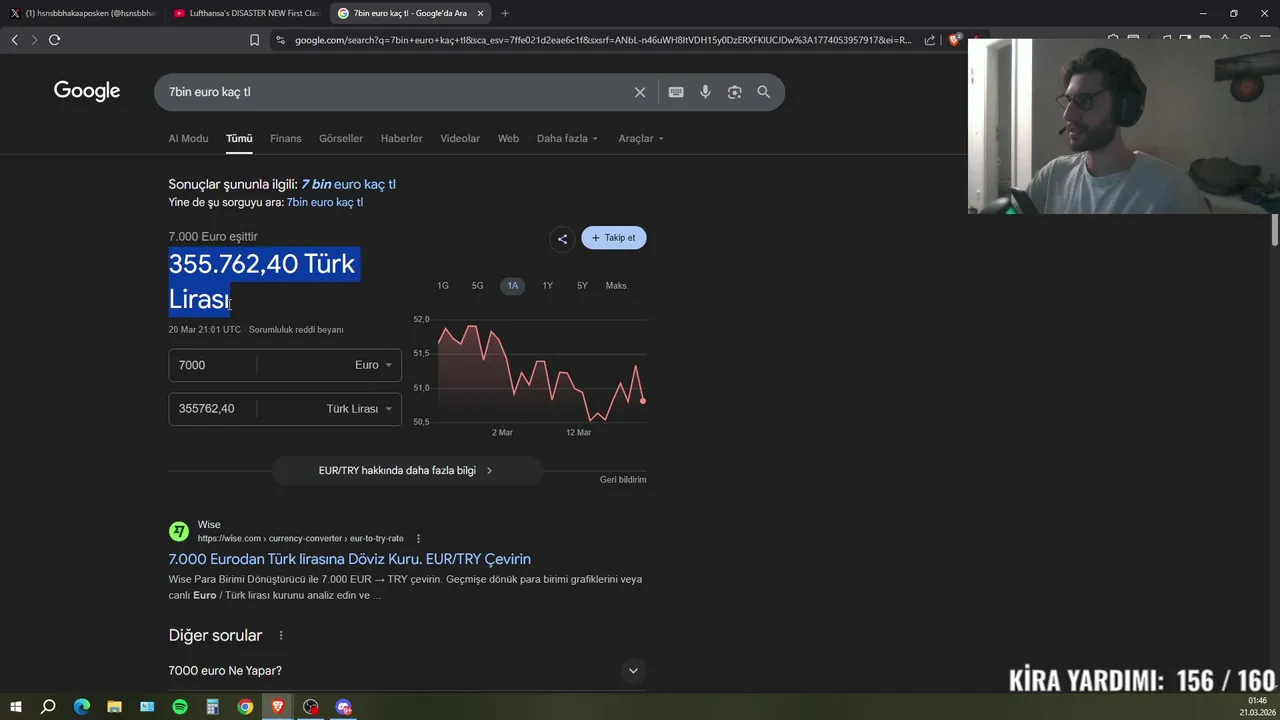Select the Maks. chart range
This screenshot has width=1280, height=720.
617,286
